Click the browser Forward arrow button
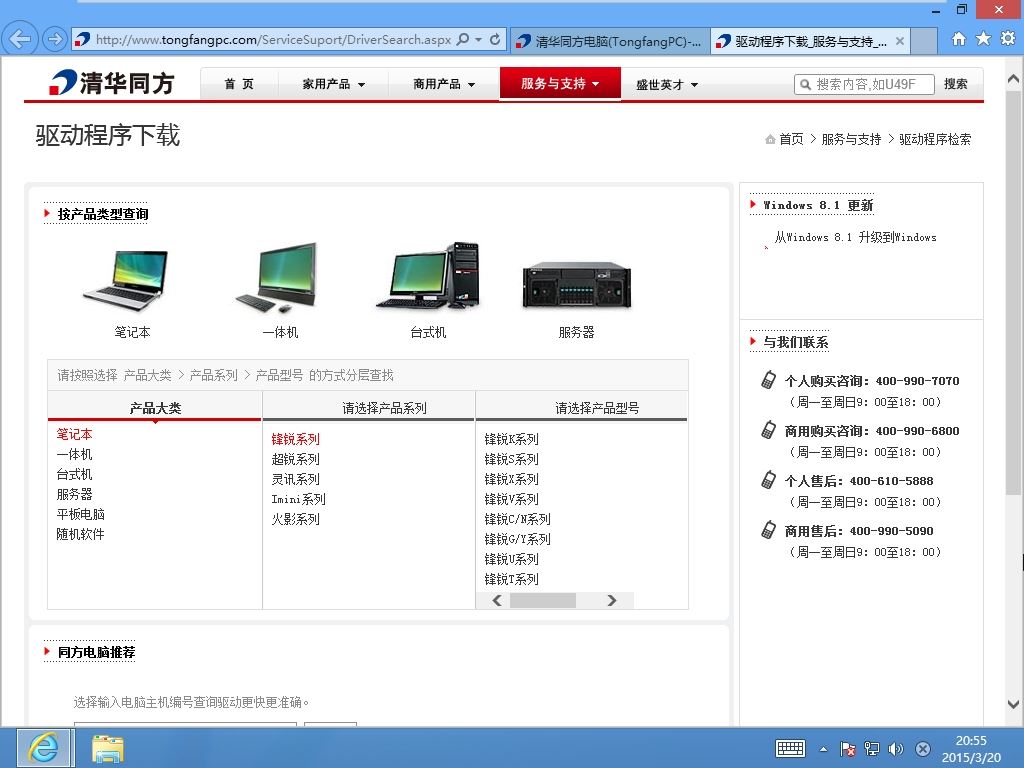Image resolution: width=1024 pixels, height=768 pixels. pyautogui.click(x=55, y=39)
